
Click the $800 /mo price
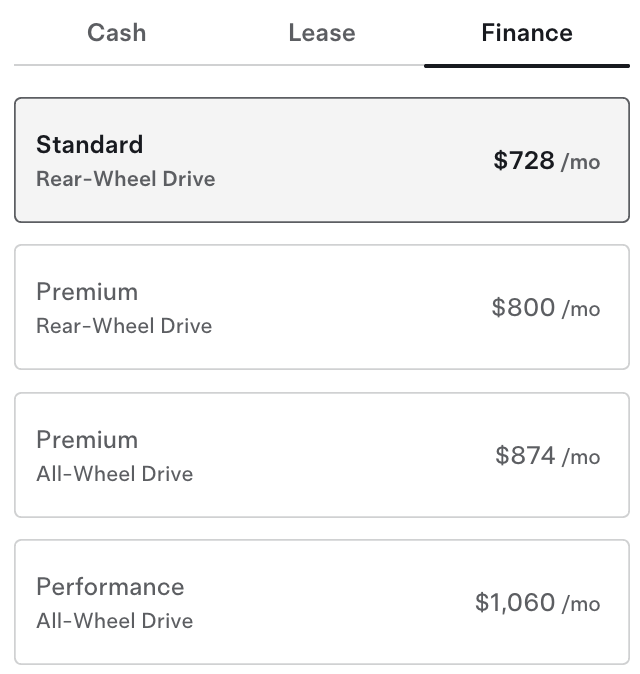[545, 308]
